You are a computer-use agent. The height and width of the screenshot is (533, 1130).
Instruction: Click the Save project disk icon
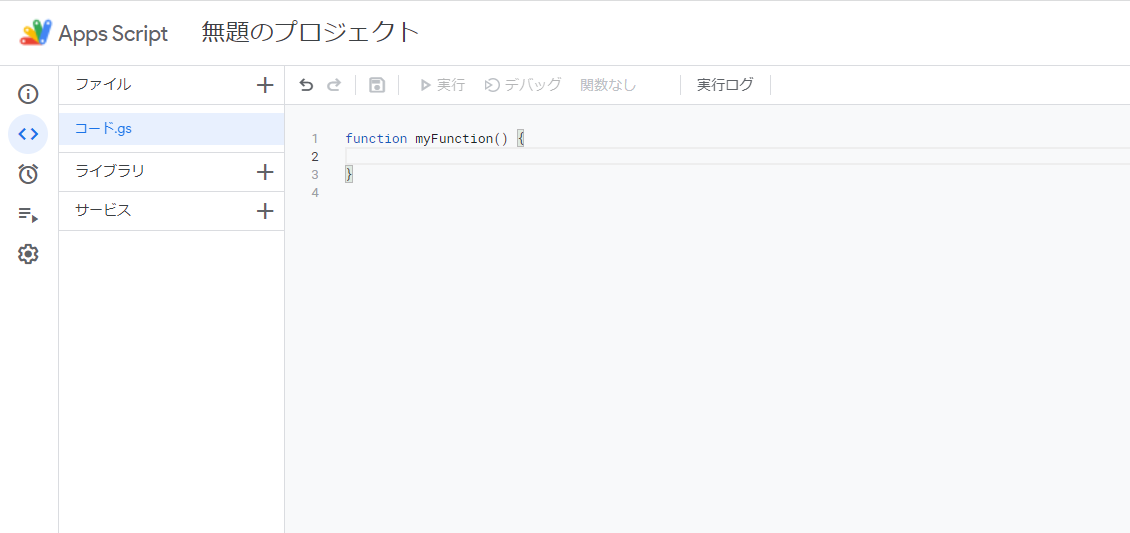click(377, 85)
